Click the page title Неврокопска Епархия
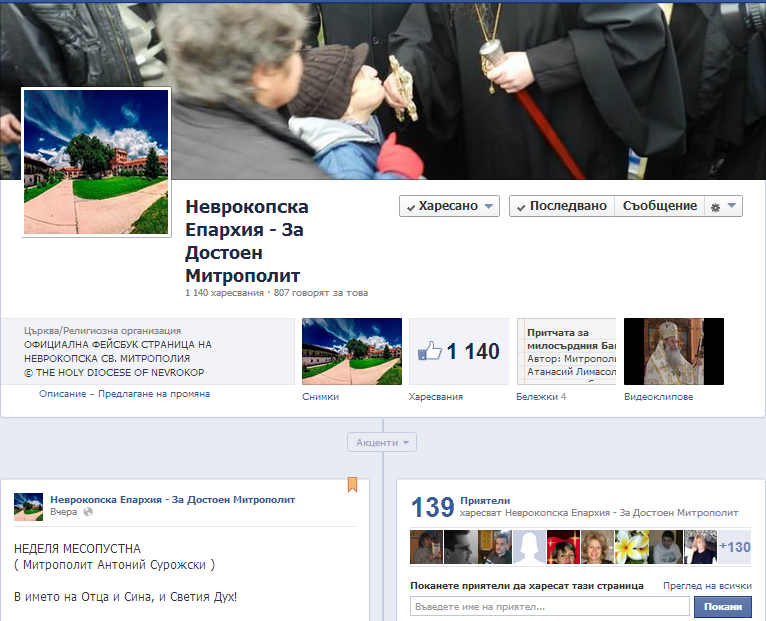Viewport: 766px width, 621px height. (x=247, y=241)
